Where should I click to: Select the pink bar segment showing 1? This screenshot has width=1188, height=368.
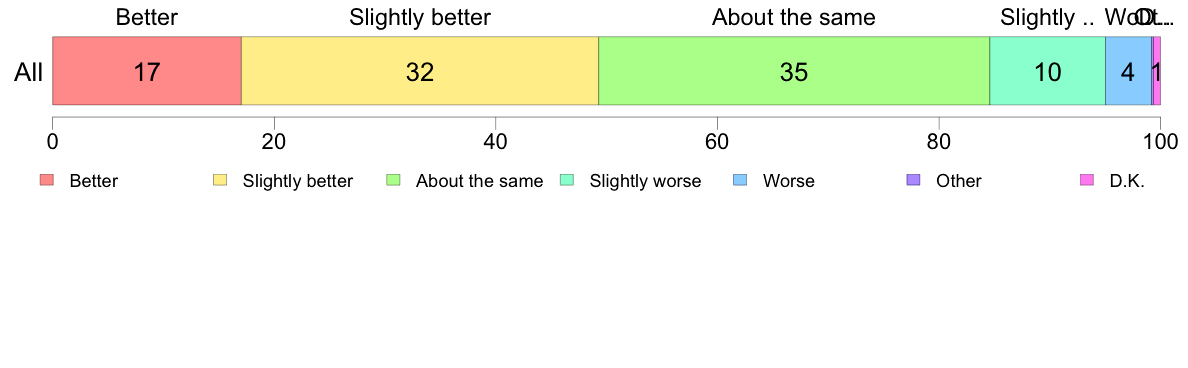(x=1157, y=71)
